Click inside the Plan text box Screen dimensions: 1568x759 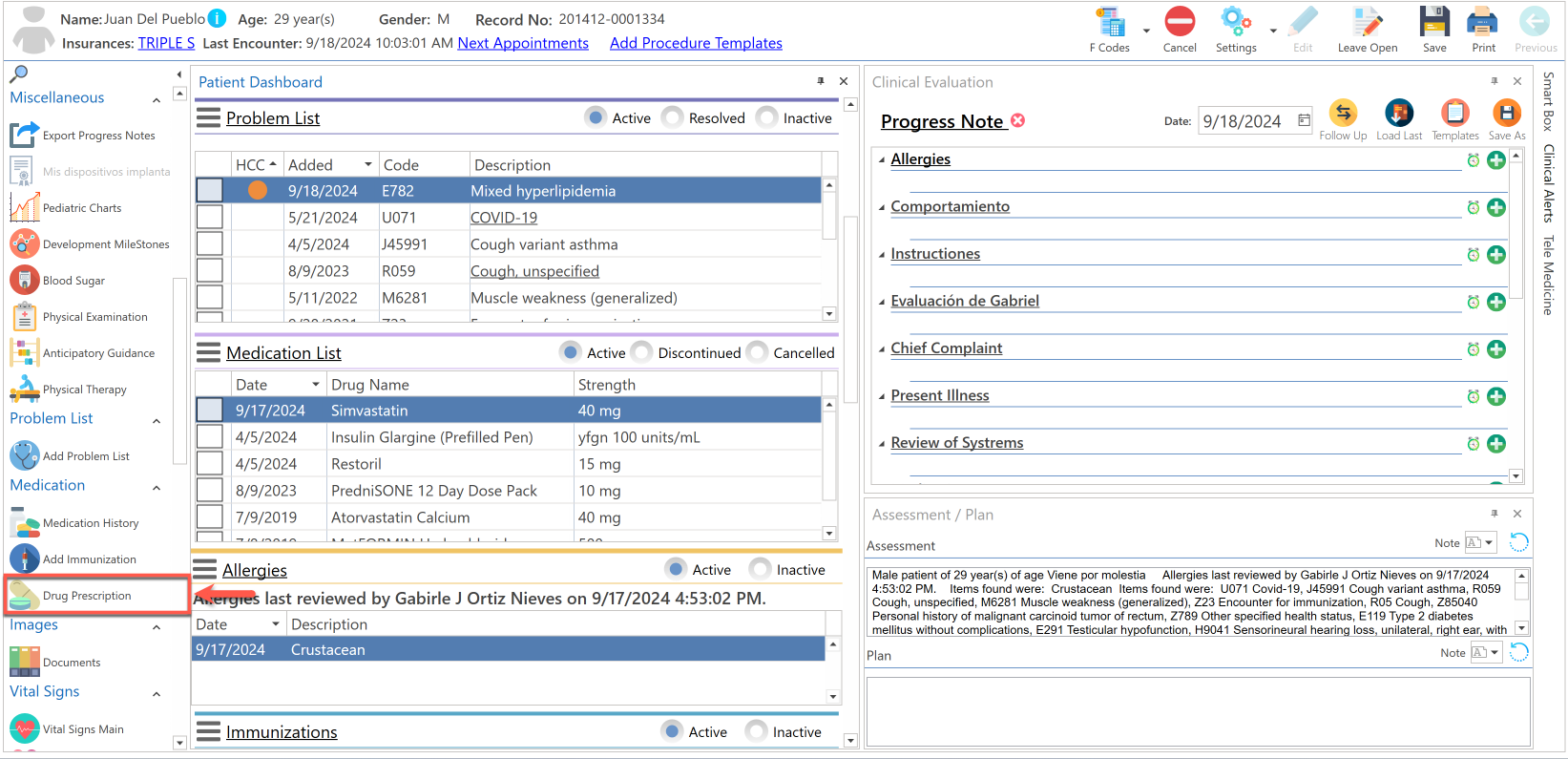click(x=1198, y=711)
